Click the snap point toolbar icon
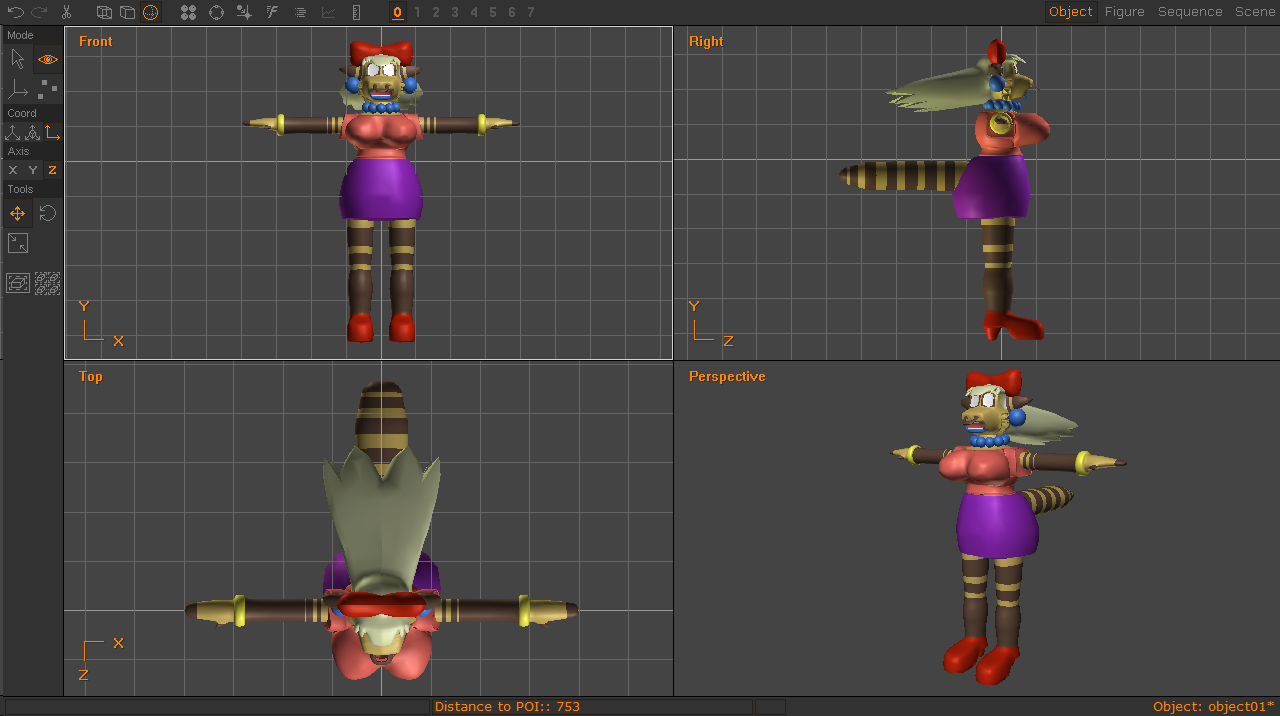Viewport: 1280px width, 716px height. [x=244, y=12]
